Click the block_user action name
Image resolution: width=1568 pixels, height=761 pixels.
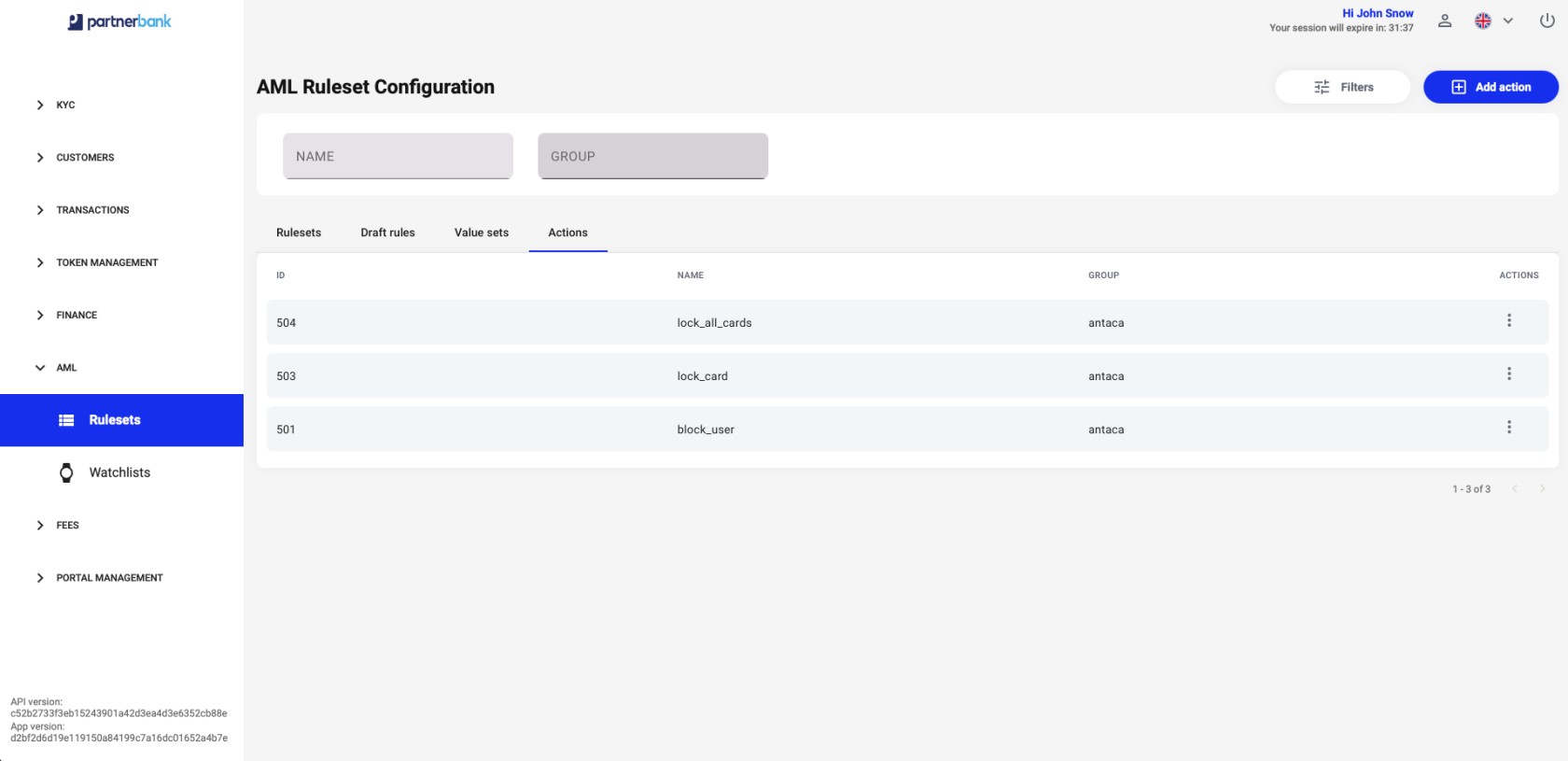point(706,430)
